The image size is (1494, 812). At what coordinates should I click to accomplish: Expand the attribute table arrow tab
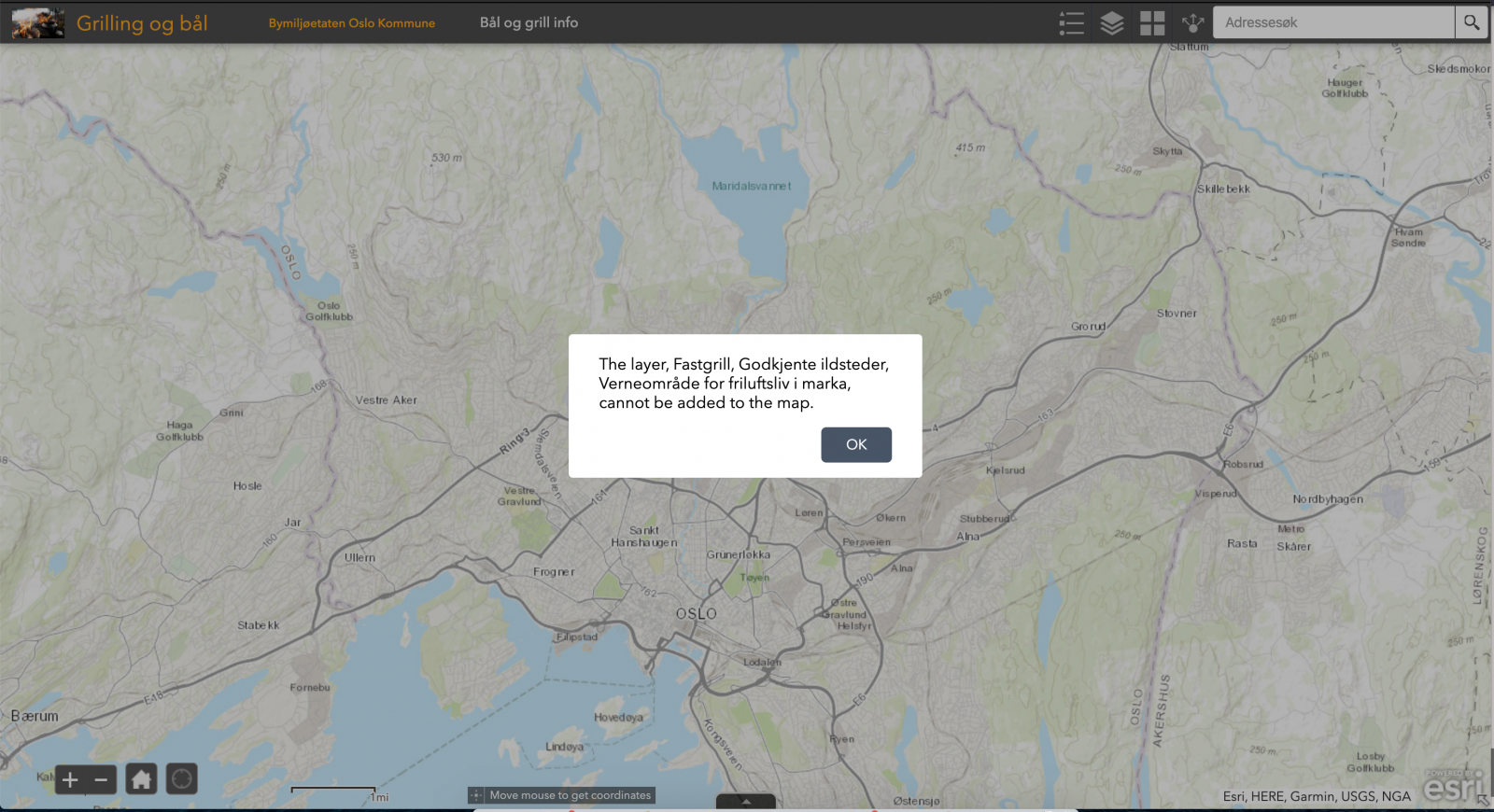pos(745,801)
